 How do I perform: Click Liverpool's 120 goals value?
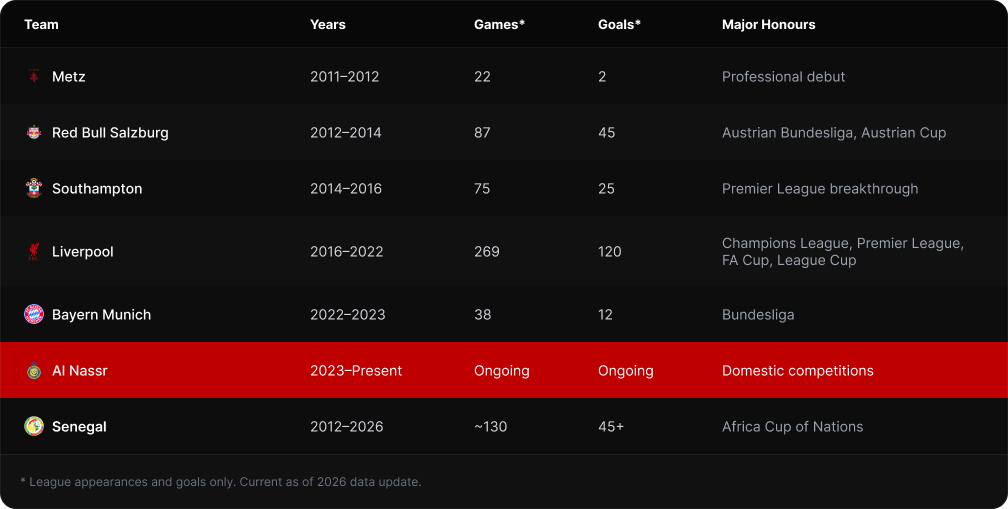point(609,251)
